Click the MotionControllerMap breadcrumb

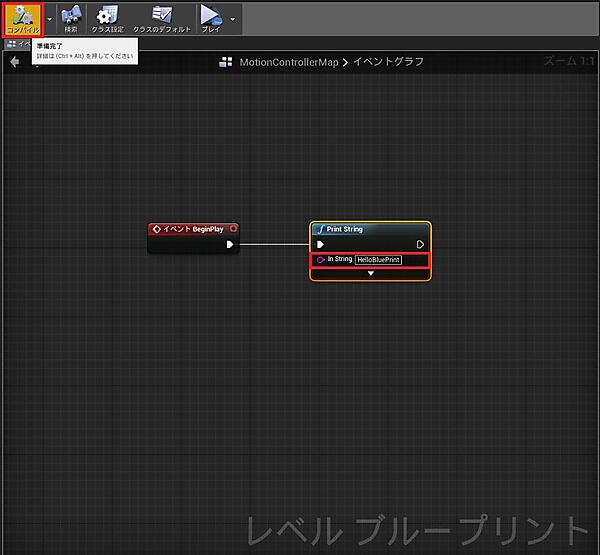pyautogui.click(x=287, y=62)
